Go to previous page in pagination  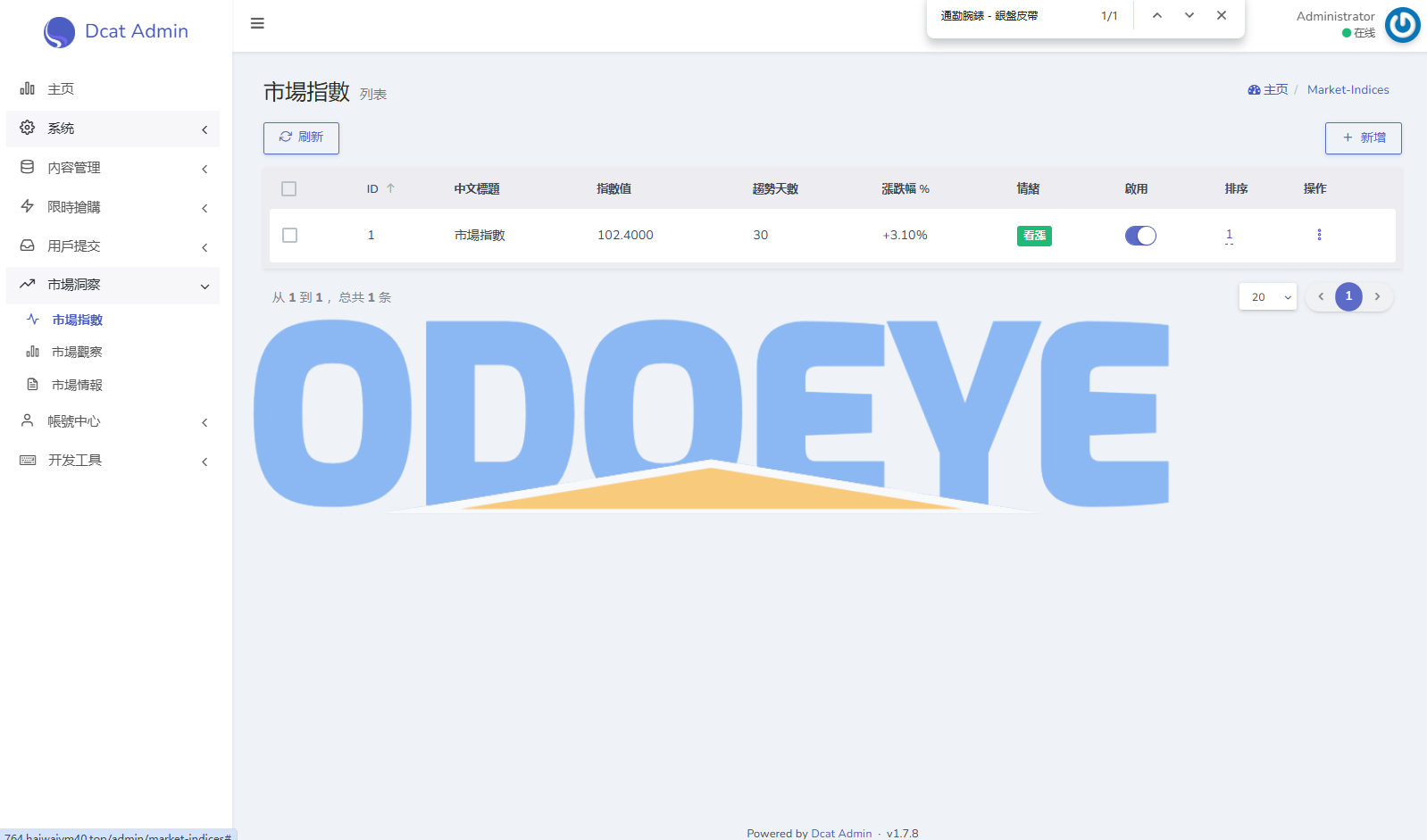tap(1321, 296)
